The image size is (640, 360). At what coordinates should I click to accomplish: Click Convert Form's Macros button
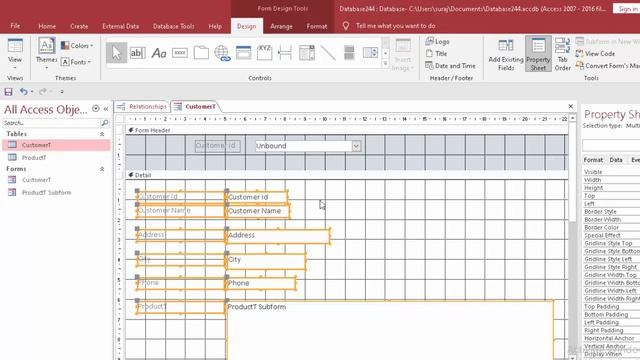607,66
